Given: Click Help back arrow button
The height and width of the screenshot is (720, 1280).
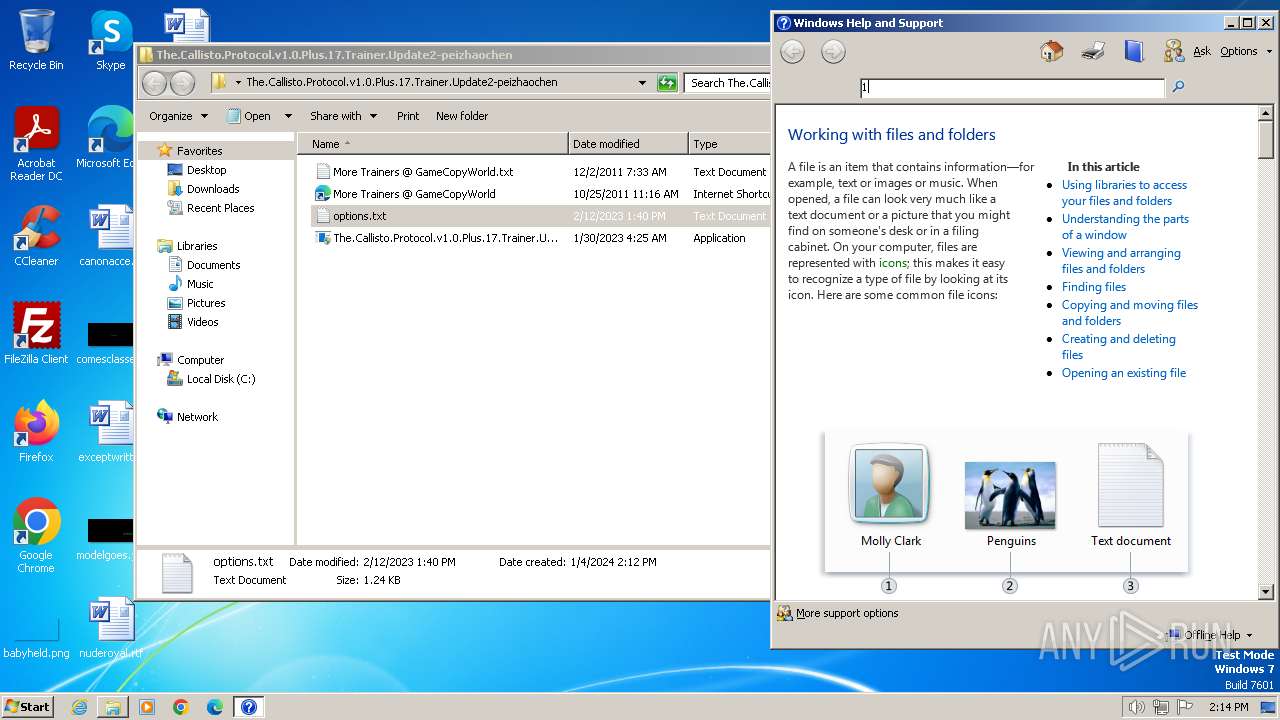Looking at the screenshot, I should coord(792,52).
